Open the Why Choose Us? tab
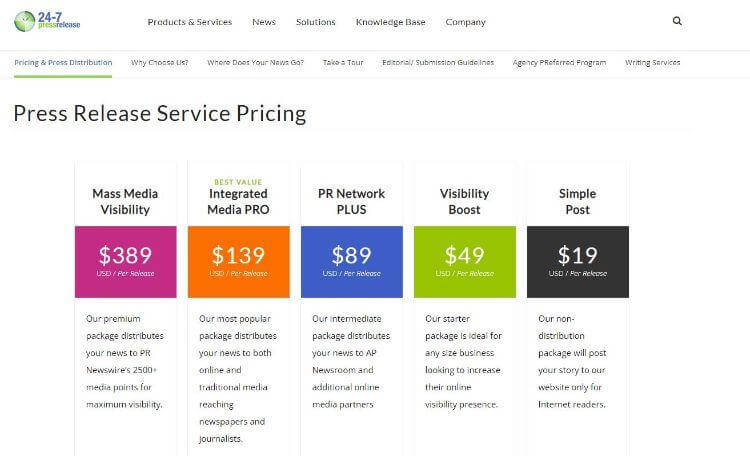Image resolution: width=750 pixels, height=456 pixels. click(159, 62)
